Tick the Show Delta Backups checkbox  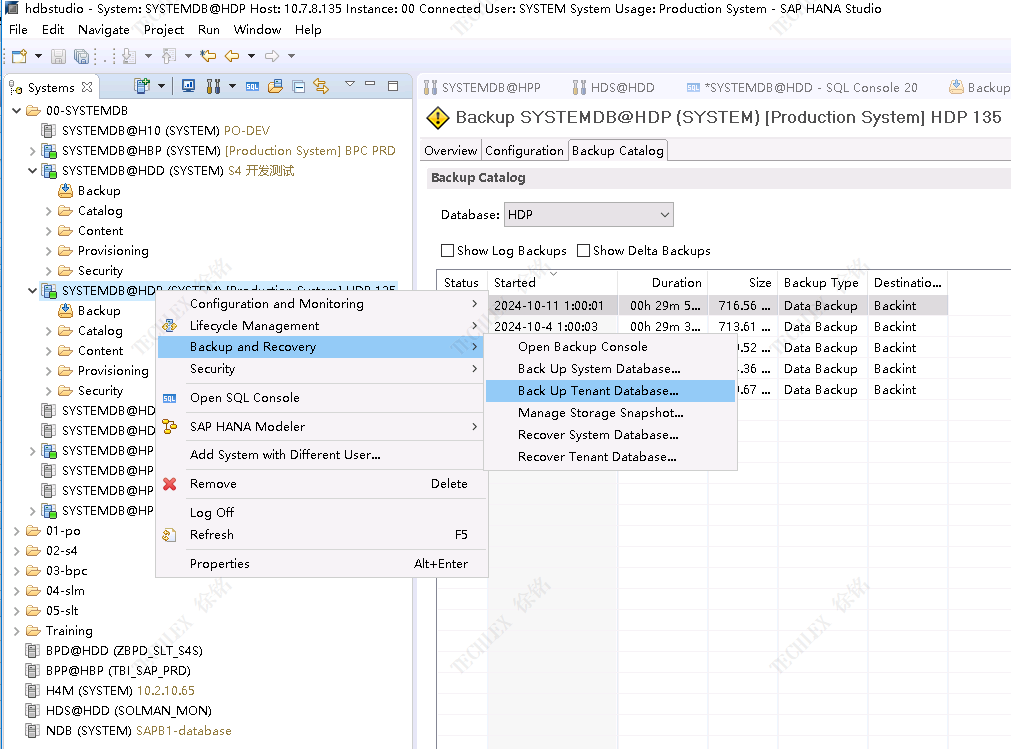[x=584, y=251]
